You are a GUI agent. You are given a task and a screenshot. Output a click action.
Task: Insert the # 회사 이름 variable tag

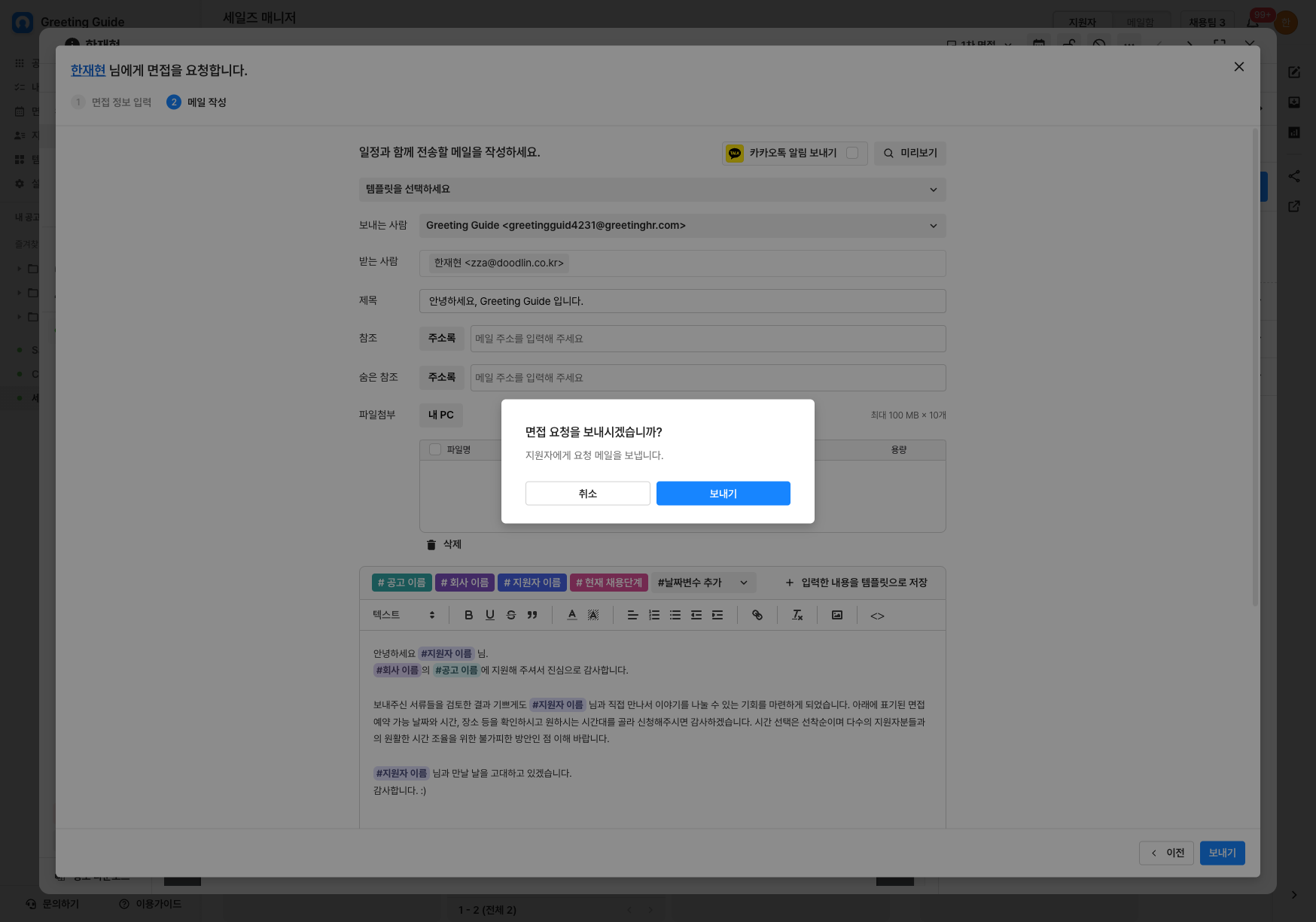coord(465,583)
